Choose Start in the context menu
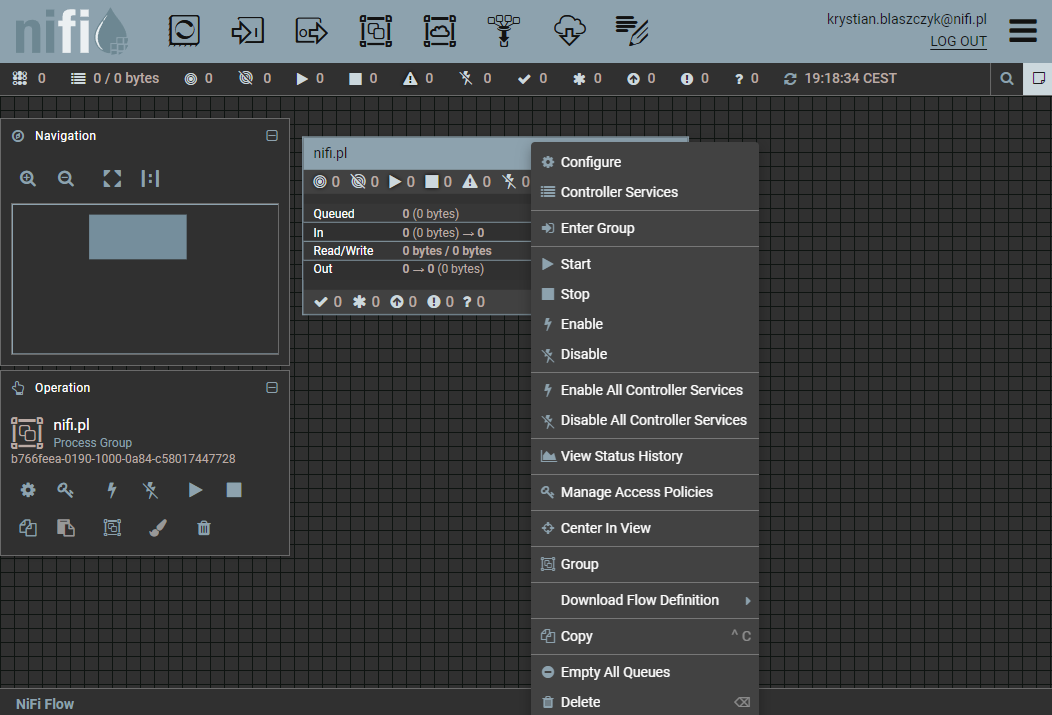Image resolution: width=1052 pixels, height=715 pixels. [x=645, y=264]
